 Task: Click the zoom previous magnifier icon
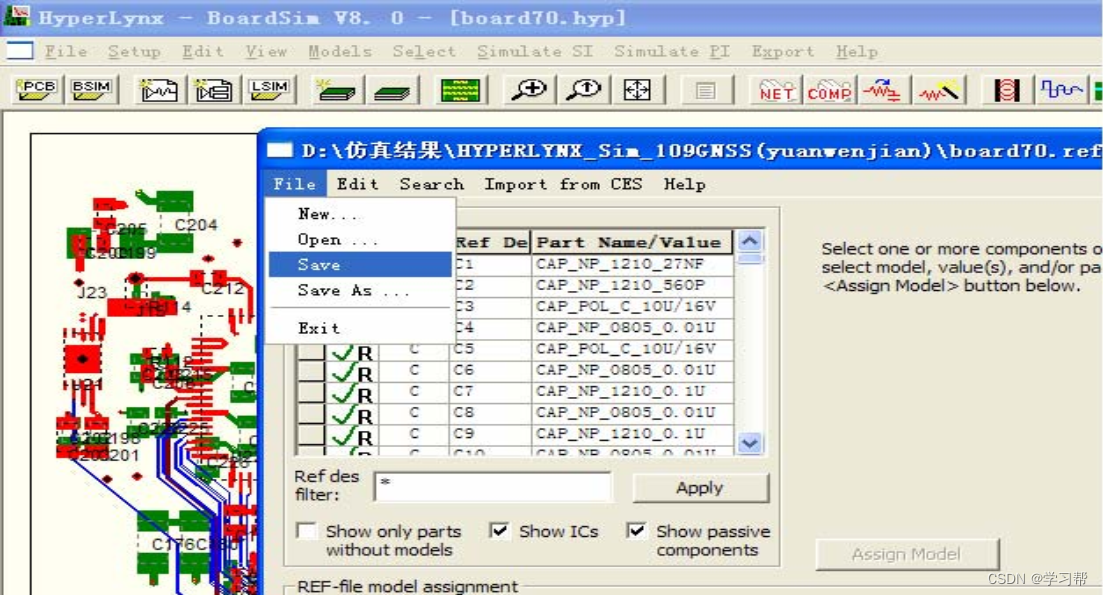click(x=583, y=90)
